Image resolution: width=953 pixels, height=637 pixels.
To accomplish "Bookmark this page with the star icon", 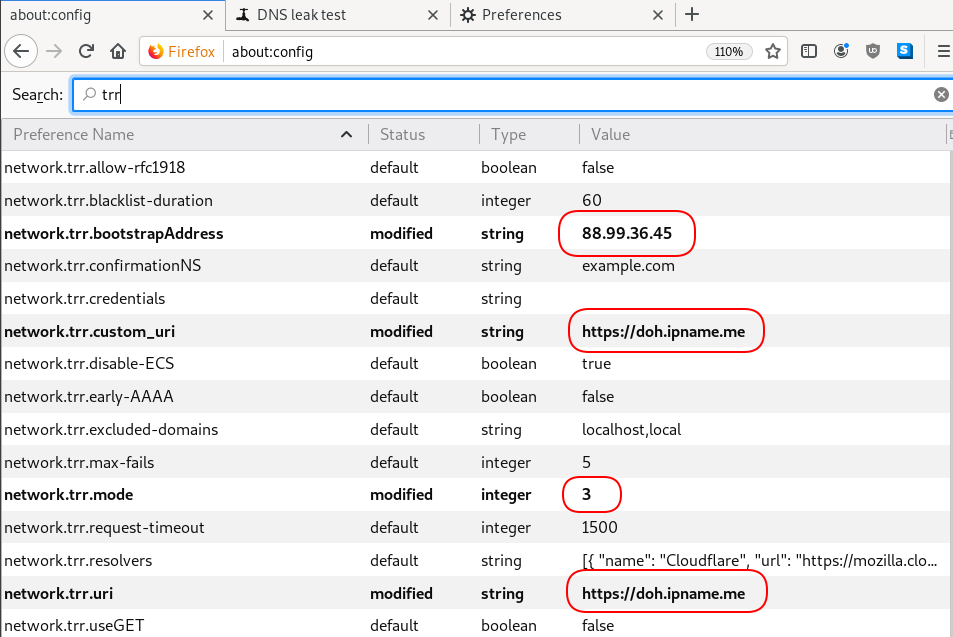I will [x=772, y=51].
